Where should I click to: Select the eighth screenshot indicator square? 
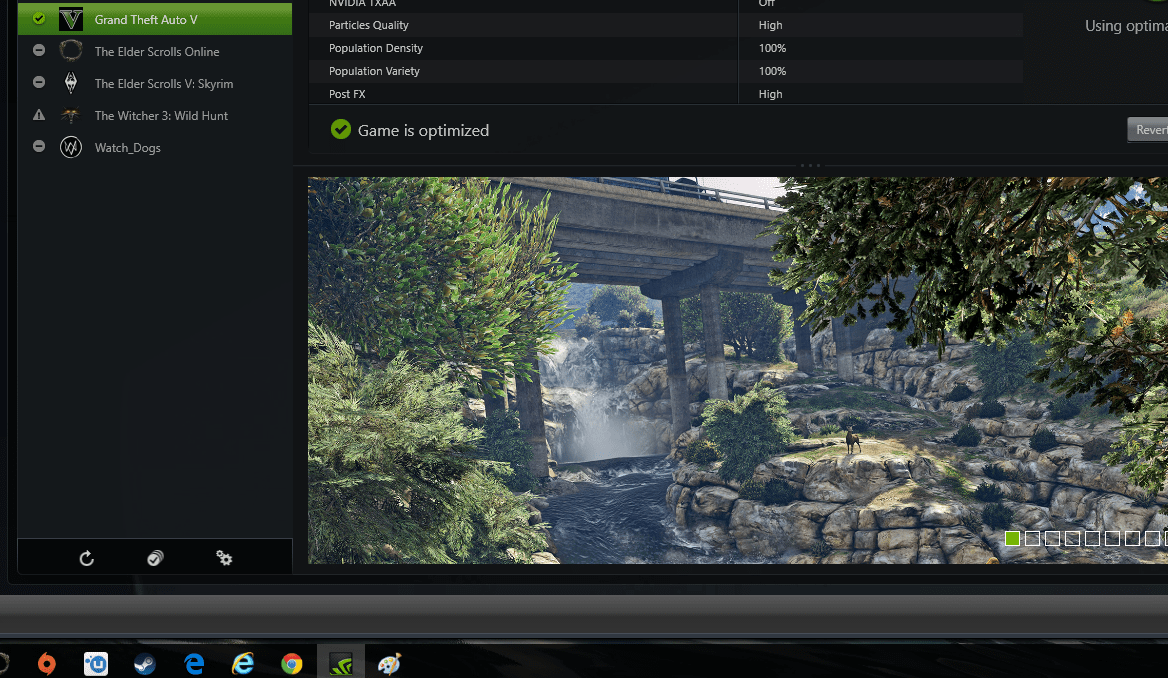tap(1152, 538)
